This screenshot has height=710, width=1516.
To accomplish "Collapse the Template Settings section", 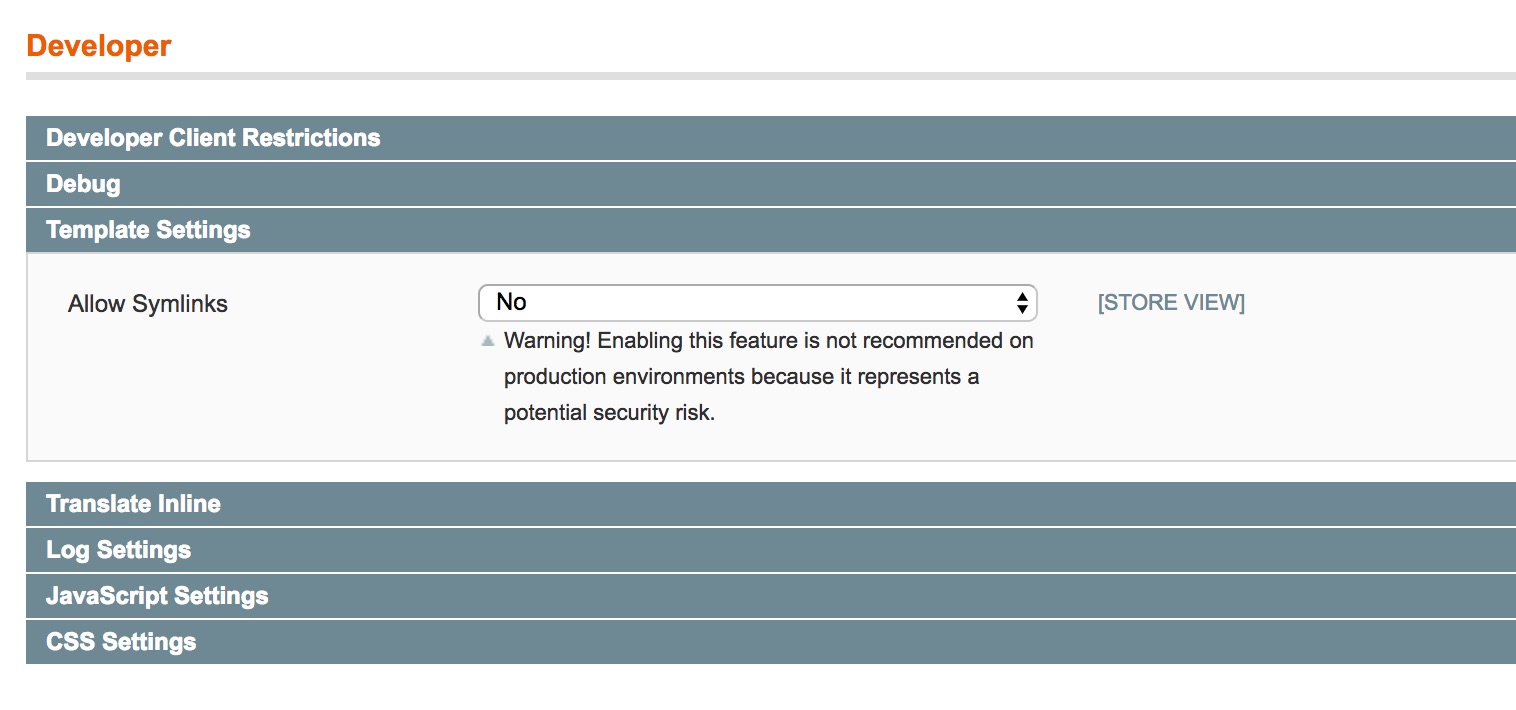I will tap(771, 230).
